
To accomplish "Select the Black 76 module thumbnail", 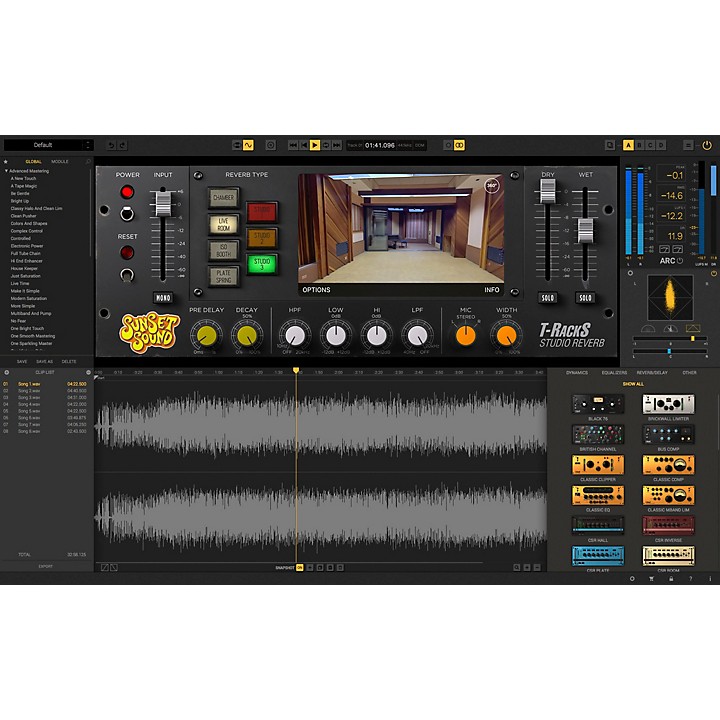I will pyautogui.click(x=598, y=406).
